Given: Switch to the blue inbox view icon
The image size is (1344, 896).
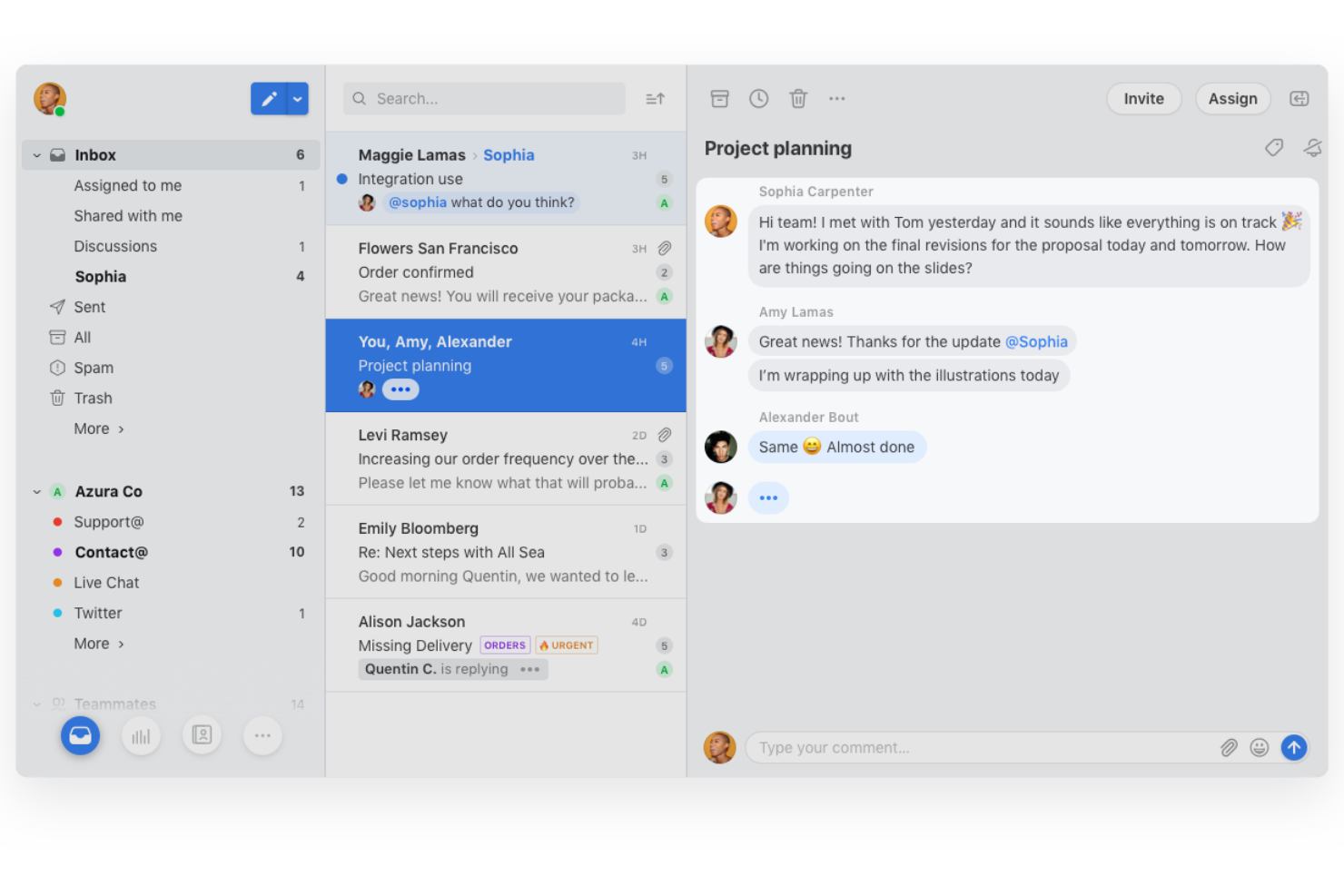Looking at the screenshot, I should click(x=80, y=735).
